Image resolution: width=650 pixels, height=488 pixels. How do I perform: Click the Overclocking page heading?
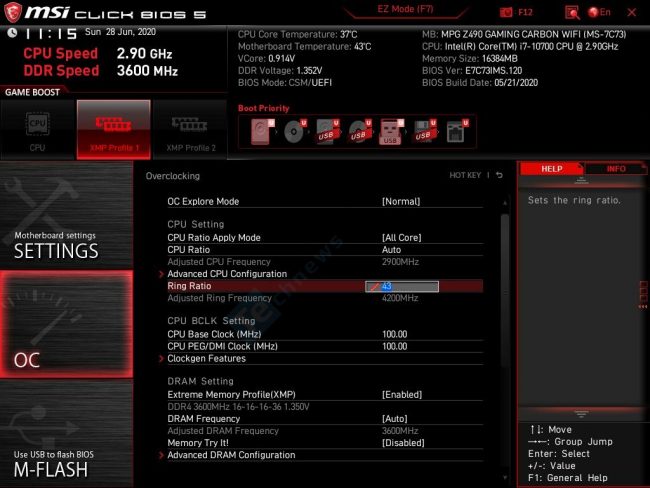tap(172, 176)
